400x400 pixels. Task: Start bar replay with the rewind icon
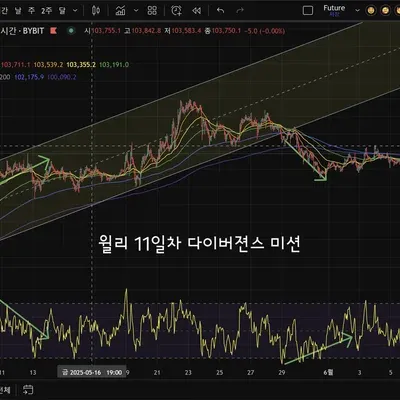pyautogui.click(x=197, y=11)
